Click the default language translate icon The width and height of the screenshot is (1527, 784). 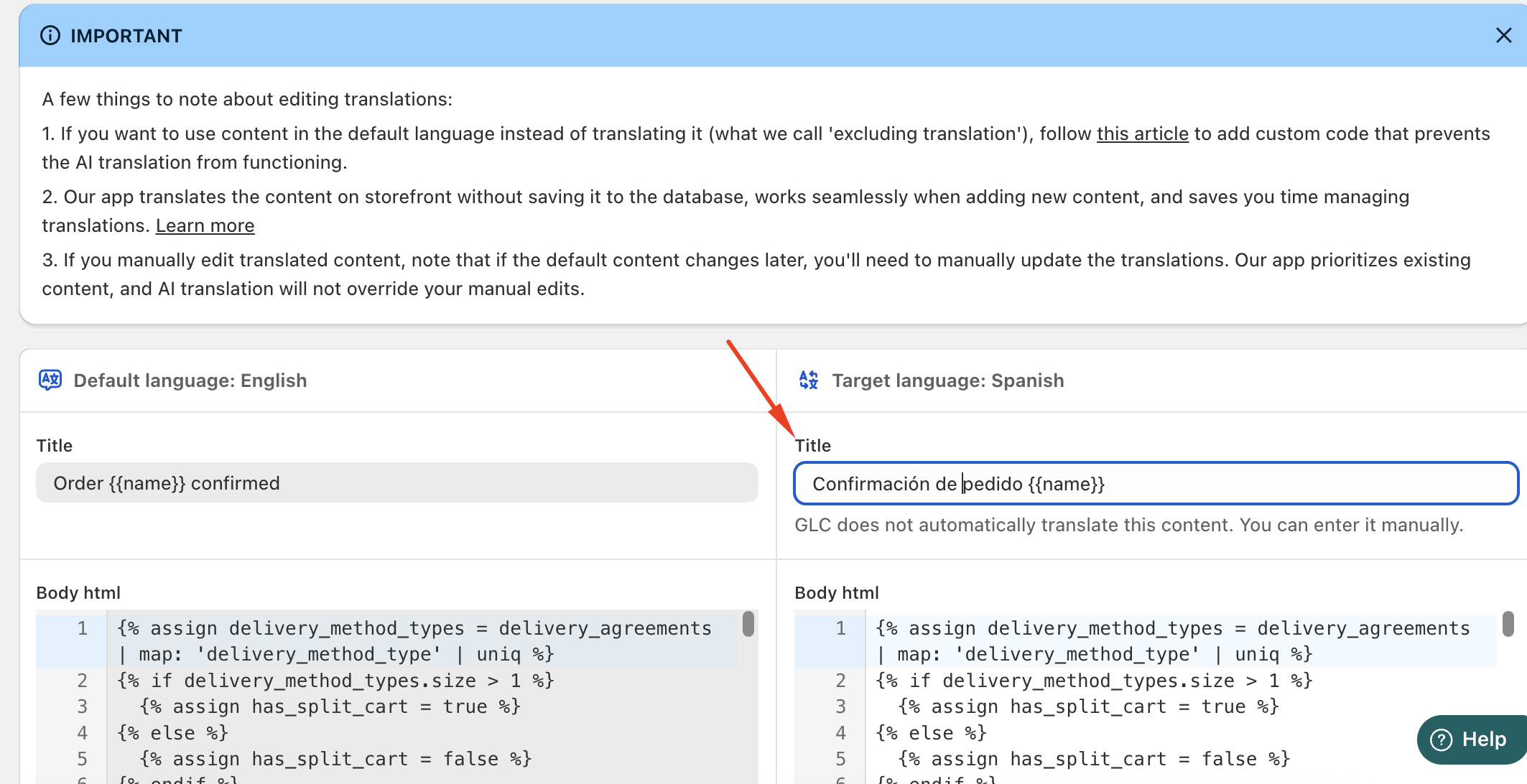[x=50, y=380]
